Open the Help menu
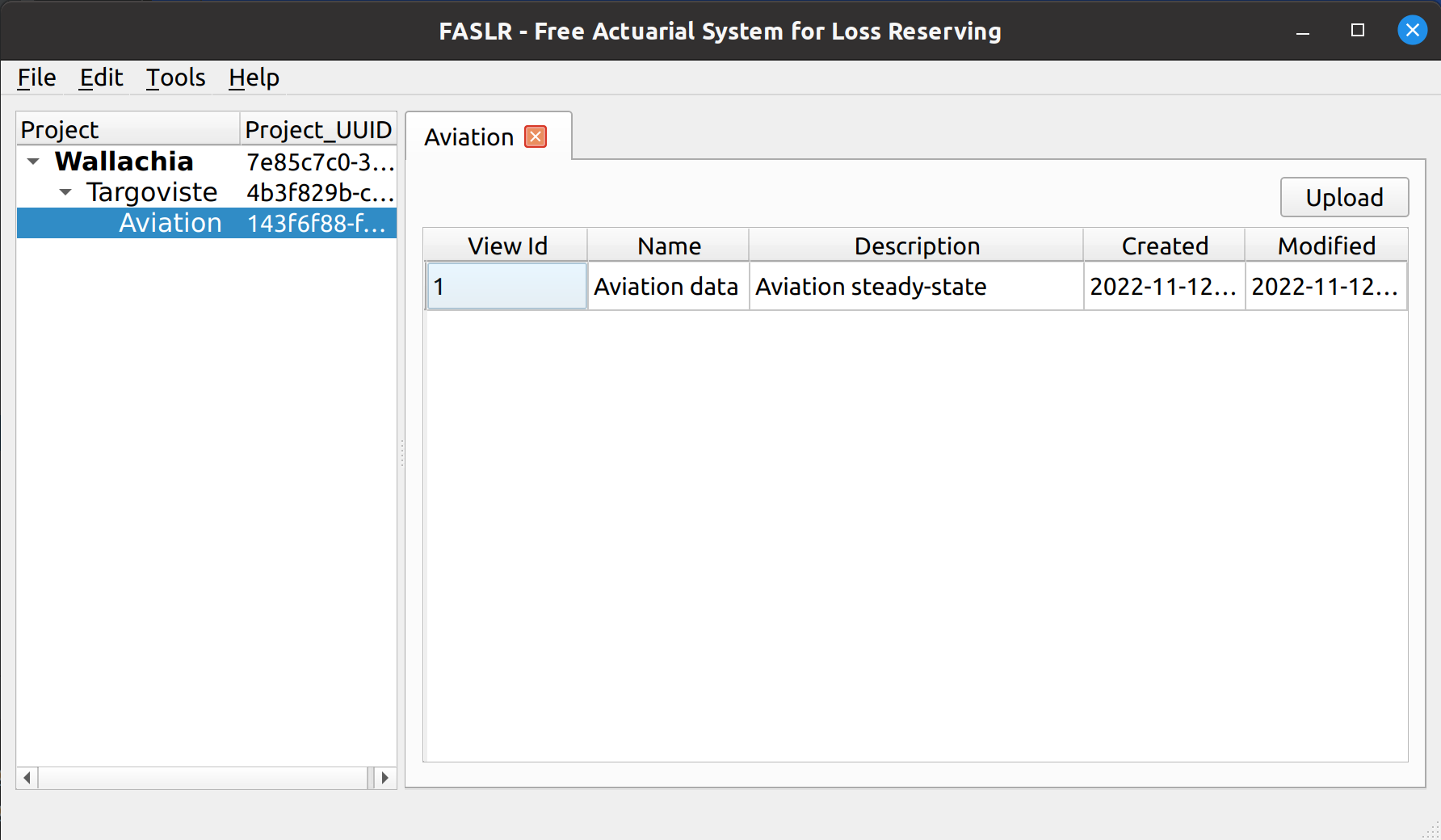The width and height of the screenshot is (1441, 840). click(x=254, y=78)
